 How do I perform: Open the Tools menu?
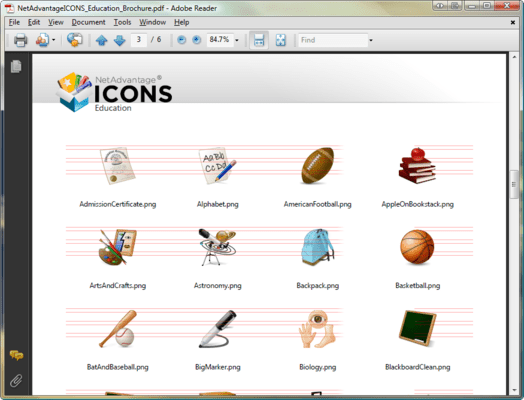click(x=122, y=22)
